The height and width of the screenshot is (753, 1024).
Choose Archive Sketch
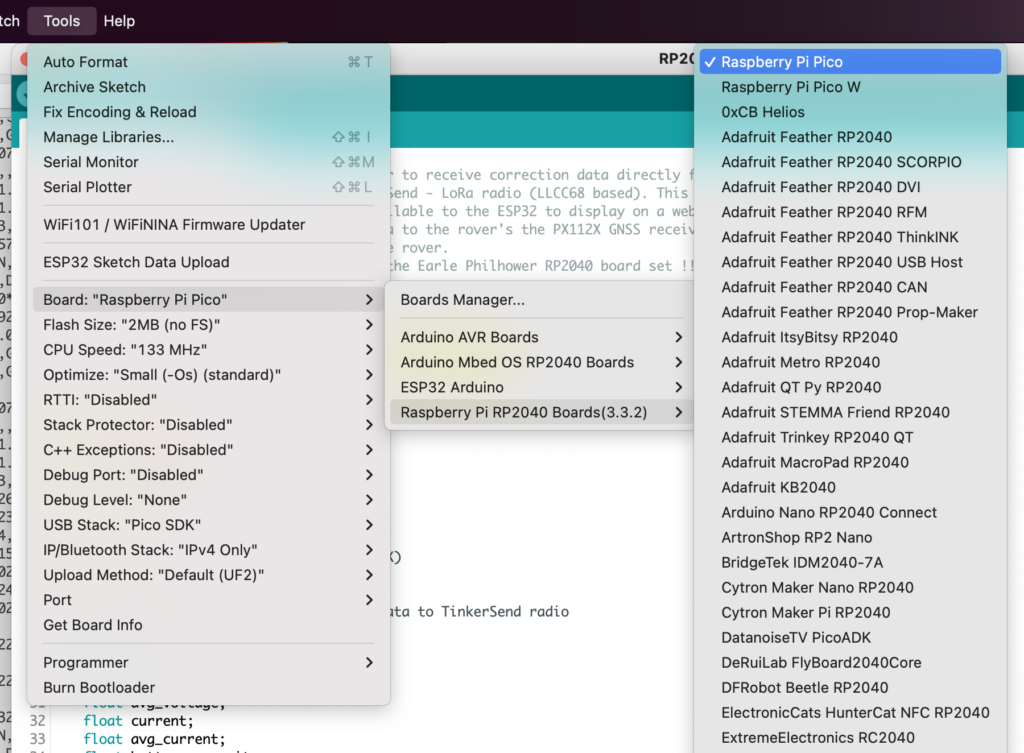[208, 87]
